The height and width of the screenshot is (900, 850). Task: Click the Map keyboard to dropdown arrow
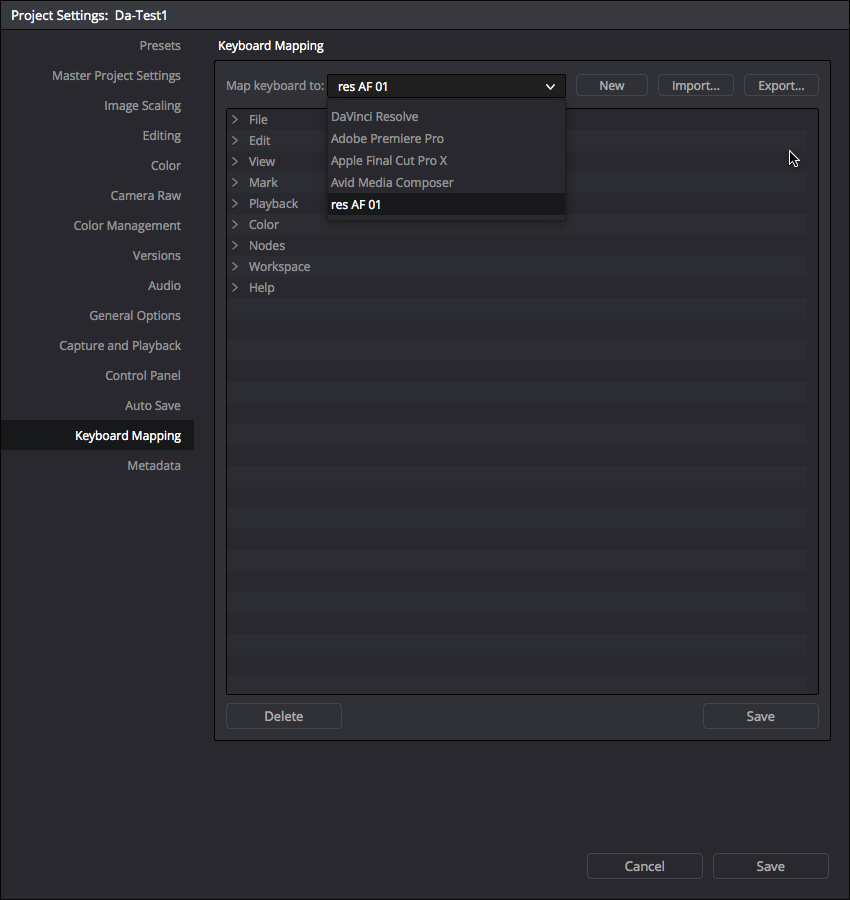550,87
